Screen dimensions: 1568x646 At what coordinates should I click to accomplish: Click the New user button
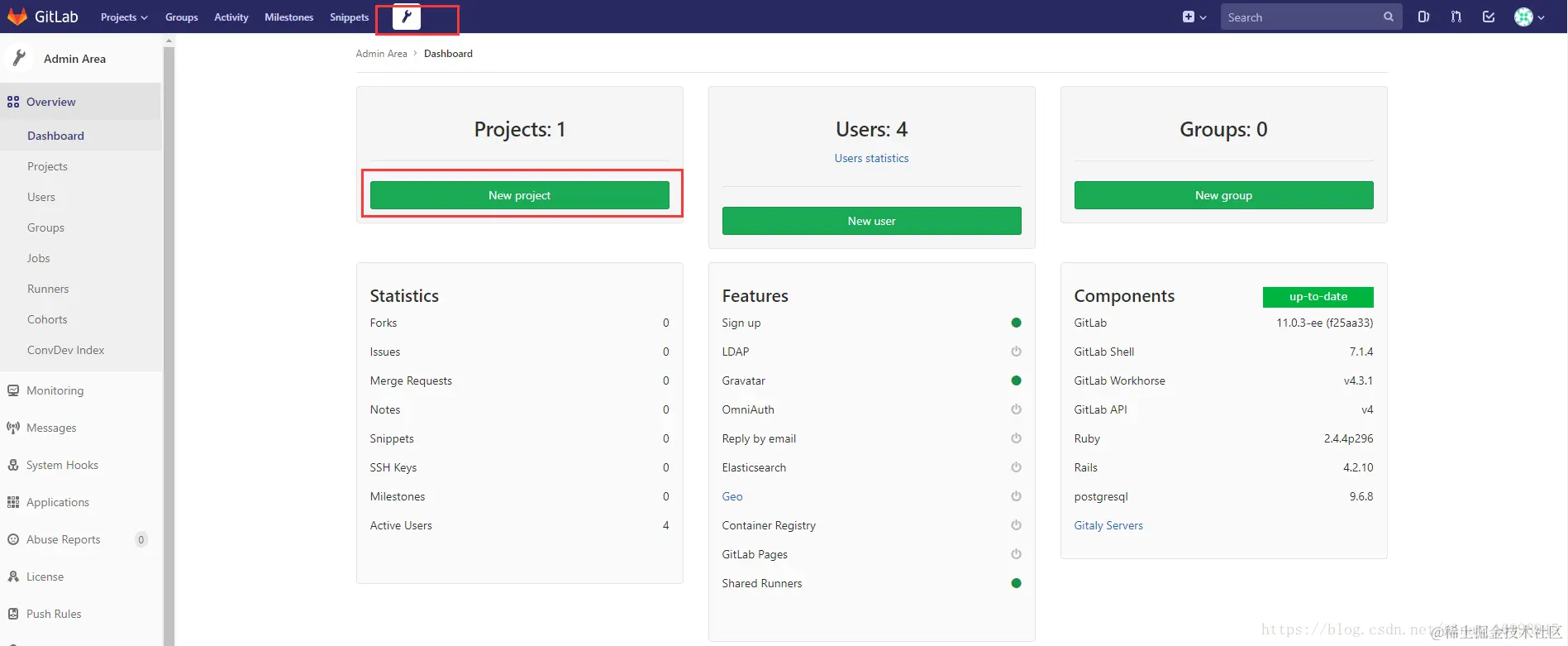click(x=871, y=221)
